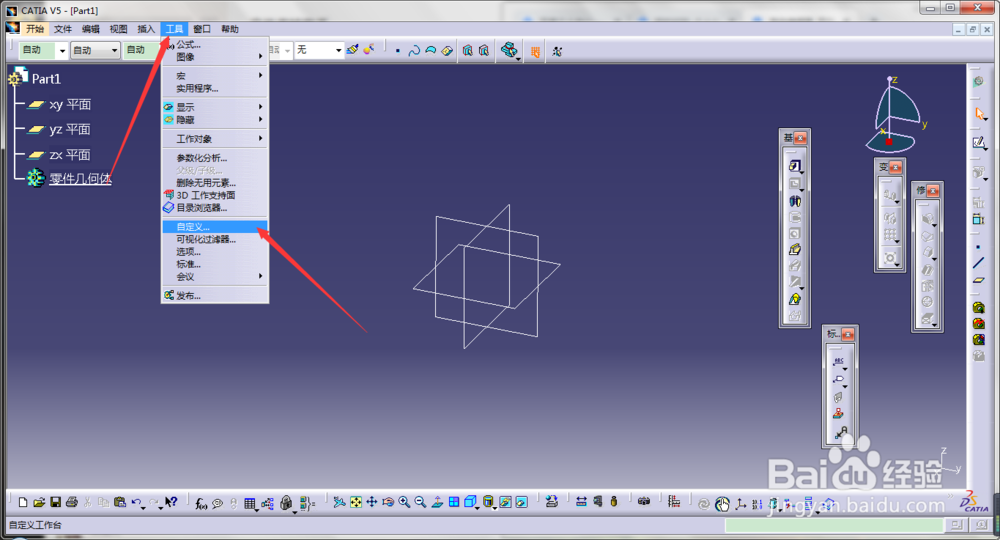Expand 宏 submenu
1000x540 pixels.
click(x=214, y=75)
